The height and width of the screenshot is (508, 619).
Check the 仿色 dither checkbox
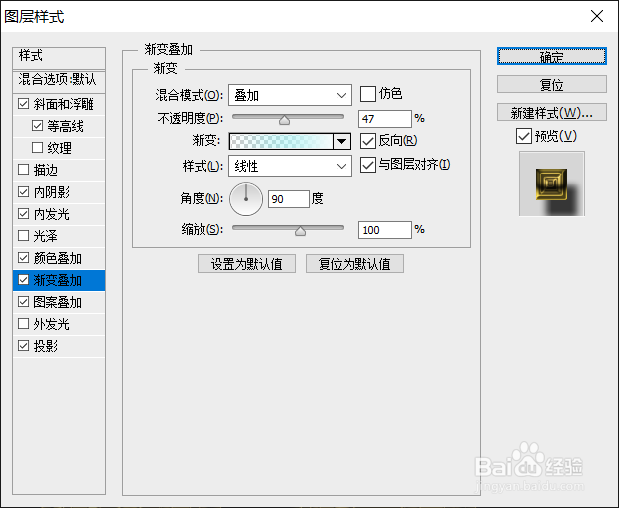click(x=368, y=94)
